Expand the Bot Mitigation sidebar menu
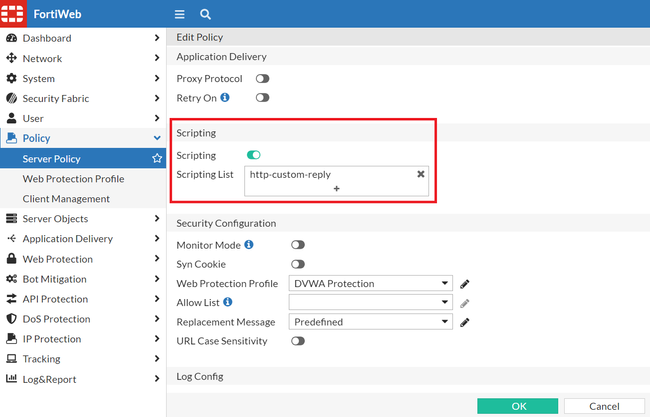The height and width of the screenshot is (417, 650). [82, 279]
